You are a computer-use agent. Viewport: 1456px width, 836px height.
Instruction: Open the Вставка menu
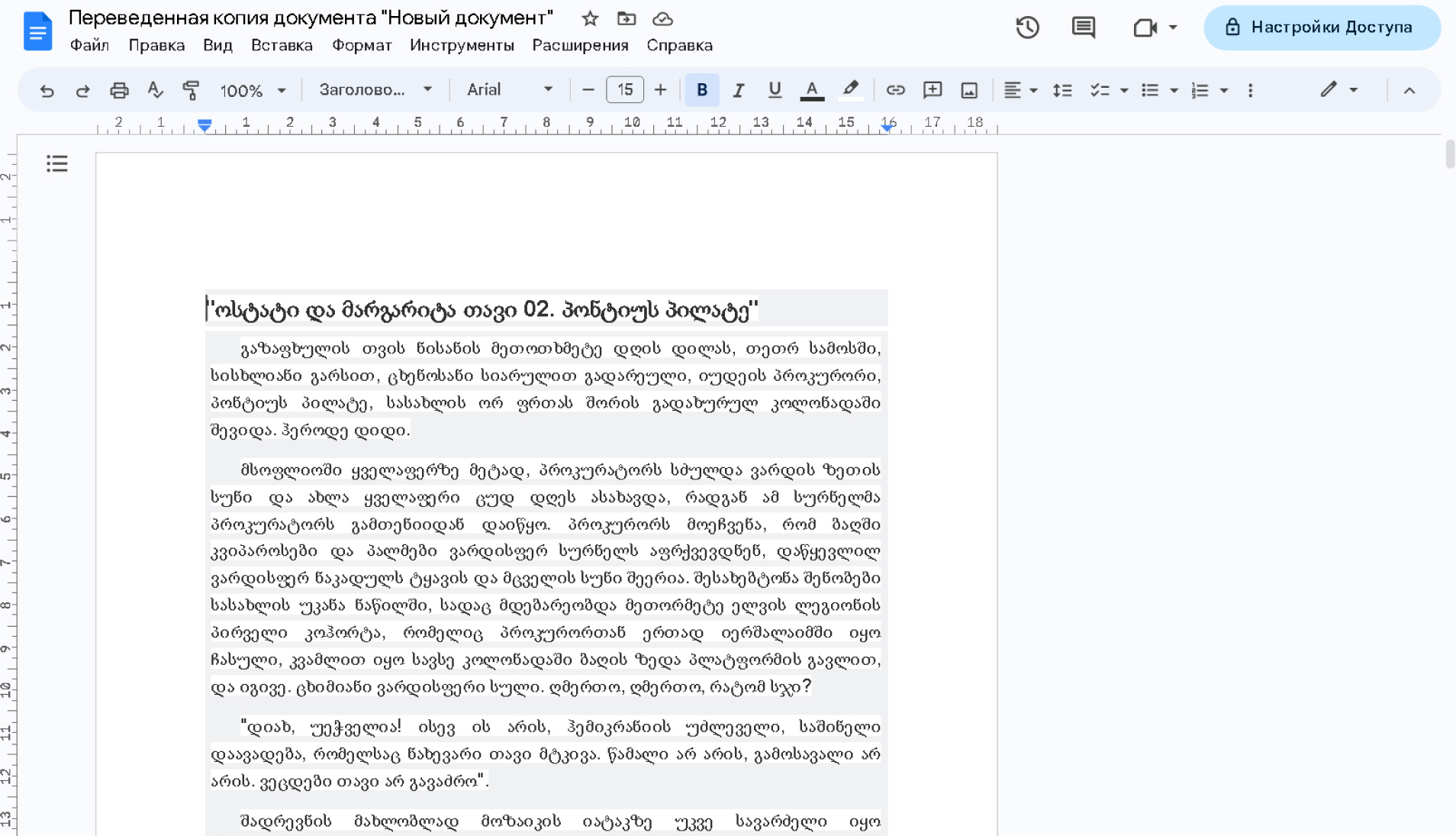tap(282, 45)
